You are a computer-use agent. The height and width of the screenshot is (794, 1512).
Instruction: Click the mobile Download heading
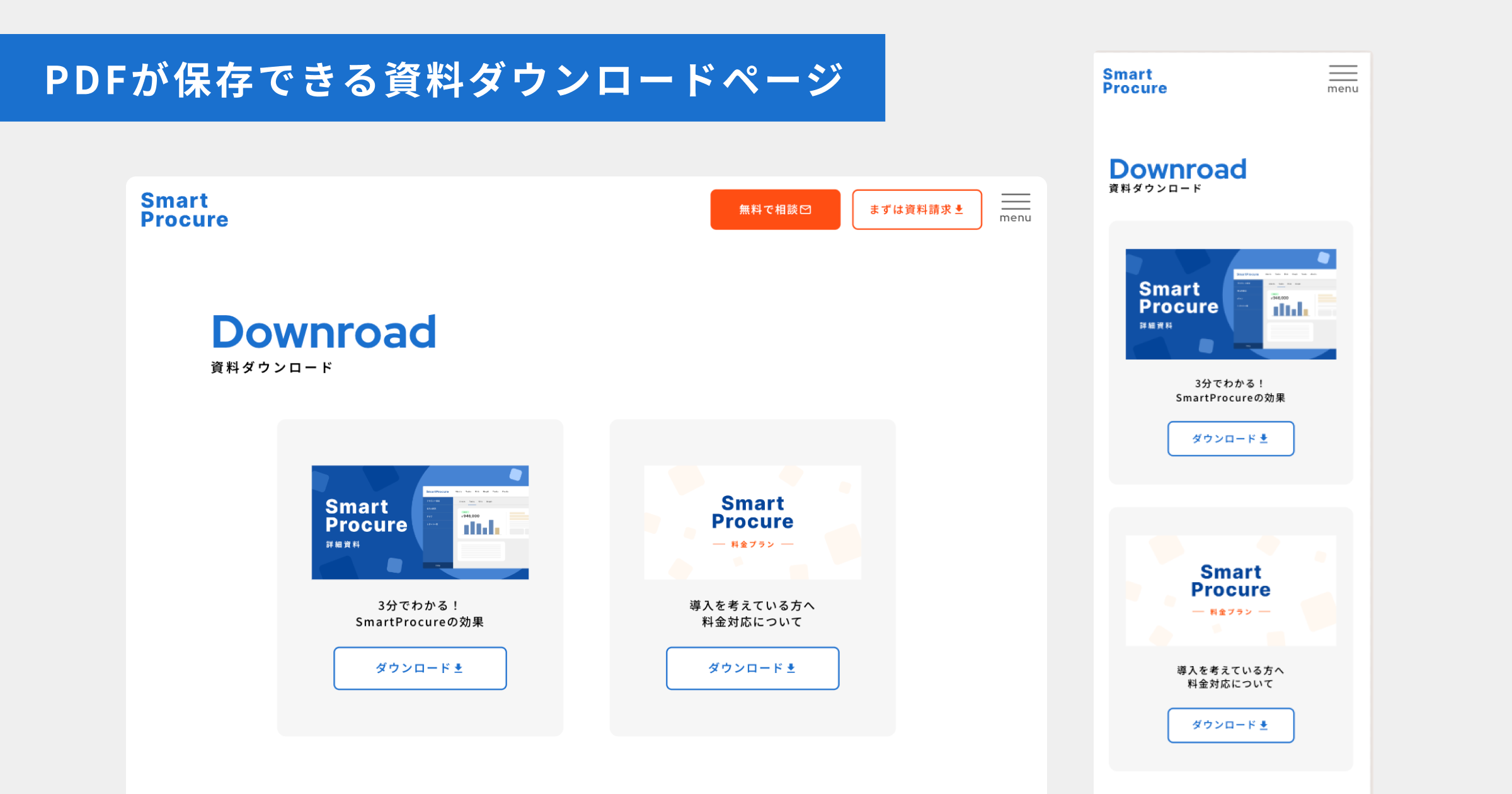(x=1177, y=169)
